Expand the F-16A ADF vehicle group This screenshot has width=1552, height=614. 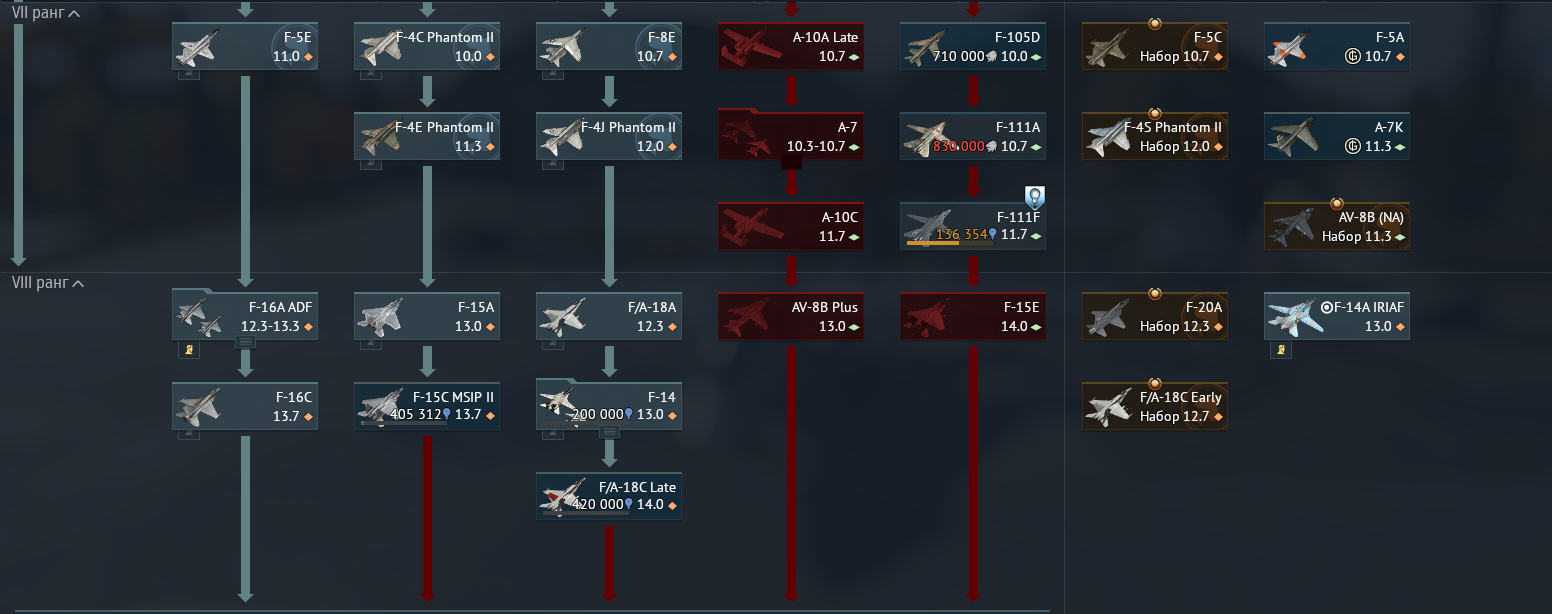[246, 342]
